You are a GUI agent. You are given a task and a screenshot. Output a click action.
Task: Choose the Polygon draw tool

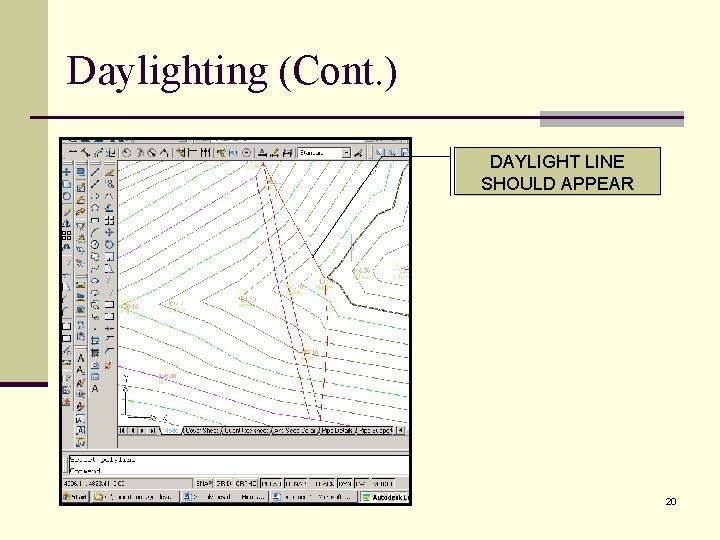coord(95,208)
